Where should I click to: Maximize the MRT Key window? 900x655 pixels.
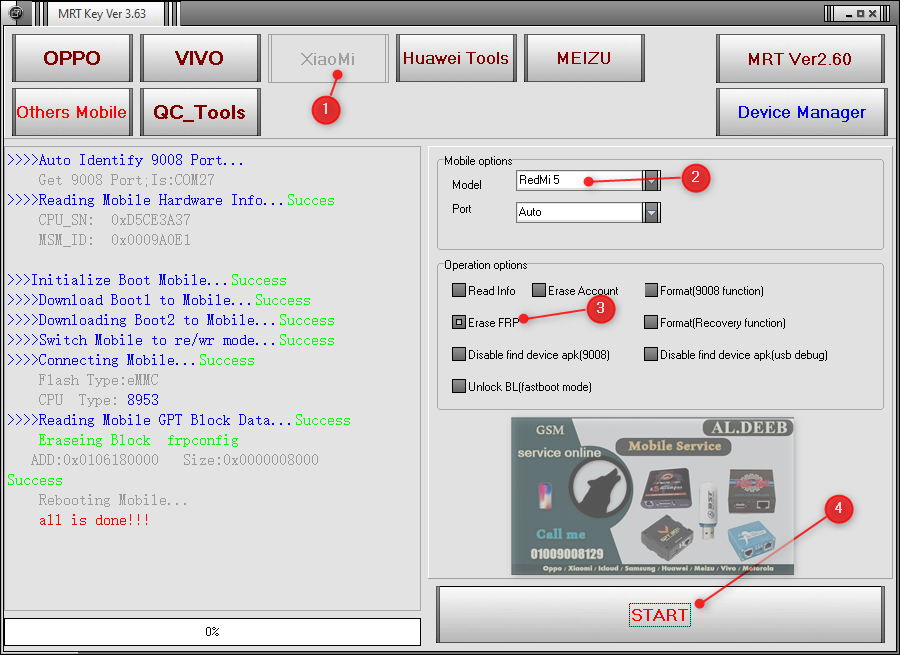click(x=860, y=14)
